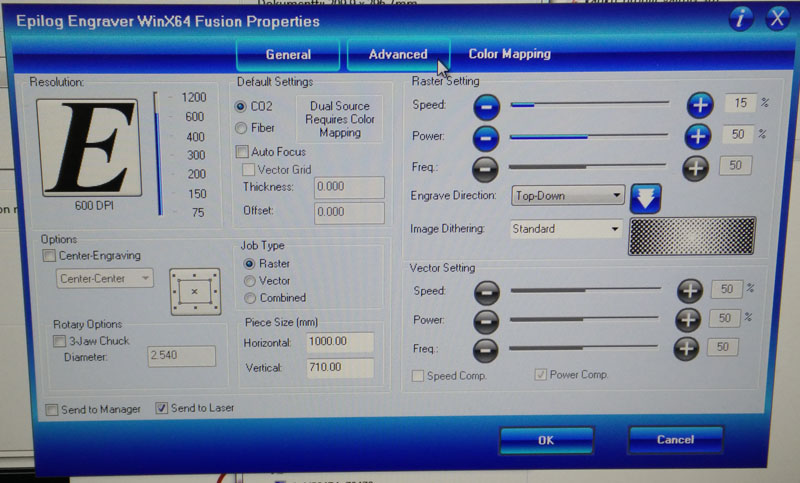Select the Fiber laser source

(x=241, y=128)
